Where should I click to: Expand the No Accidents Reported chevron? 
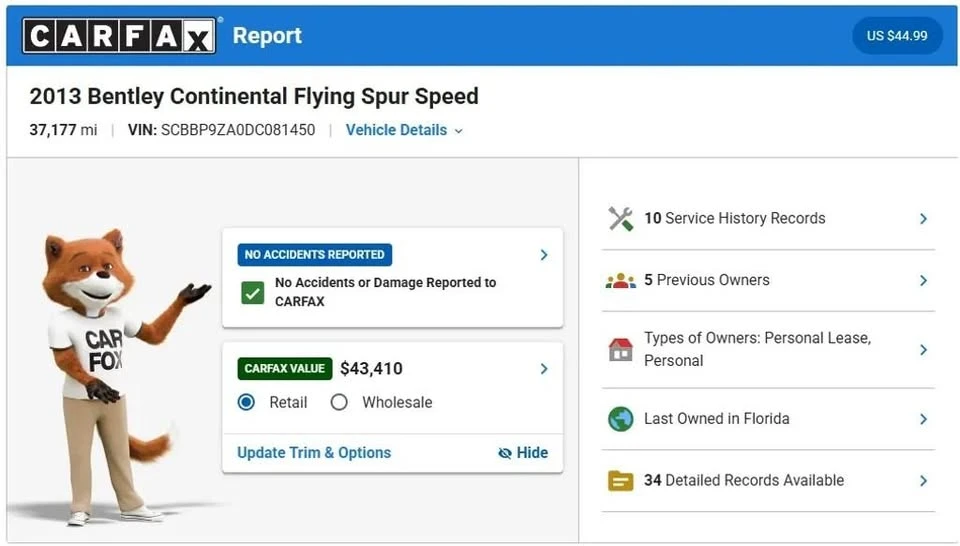click(x=544, y=255)
